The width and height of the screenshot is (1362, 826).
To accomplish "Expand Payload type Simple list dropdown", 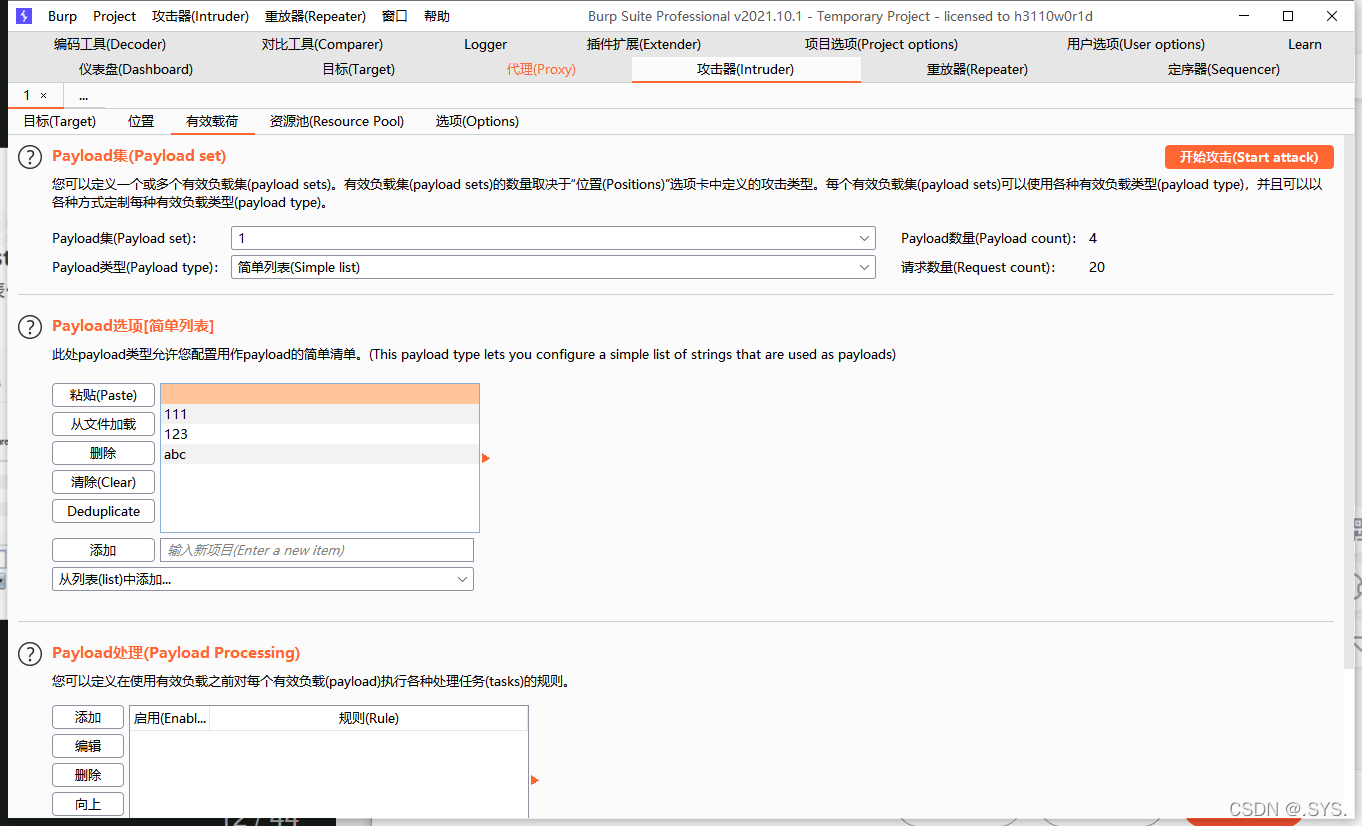I will (x=553, y=267).
